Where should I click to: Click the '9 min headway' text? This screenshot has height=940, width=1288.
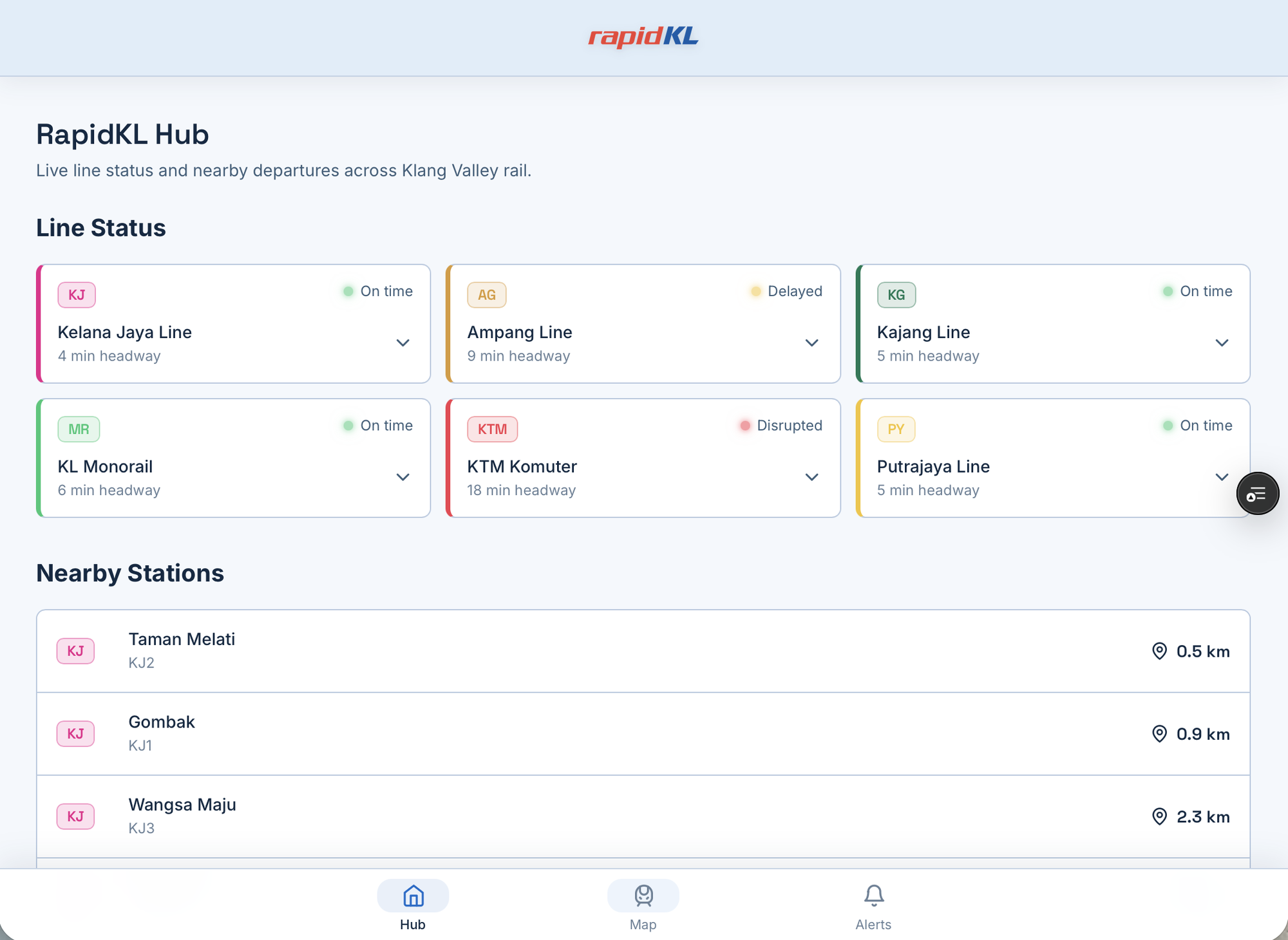[x=519, y=356]
